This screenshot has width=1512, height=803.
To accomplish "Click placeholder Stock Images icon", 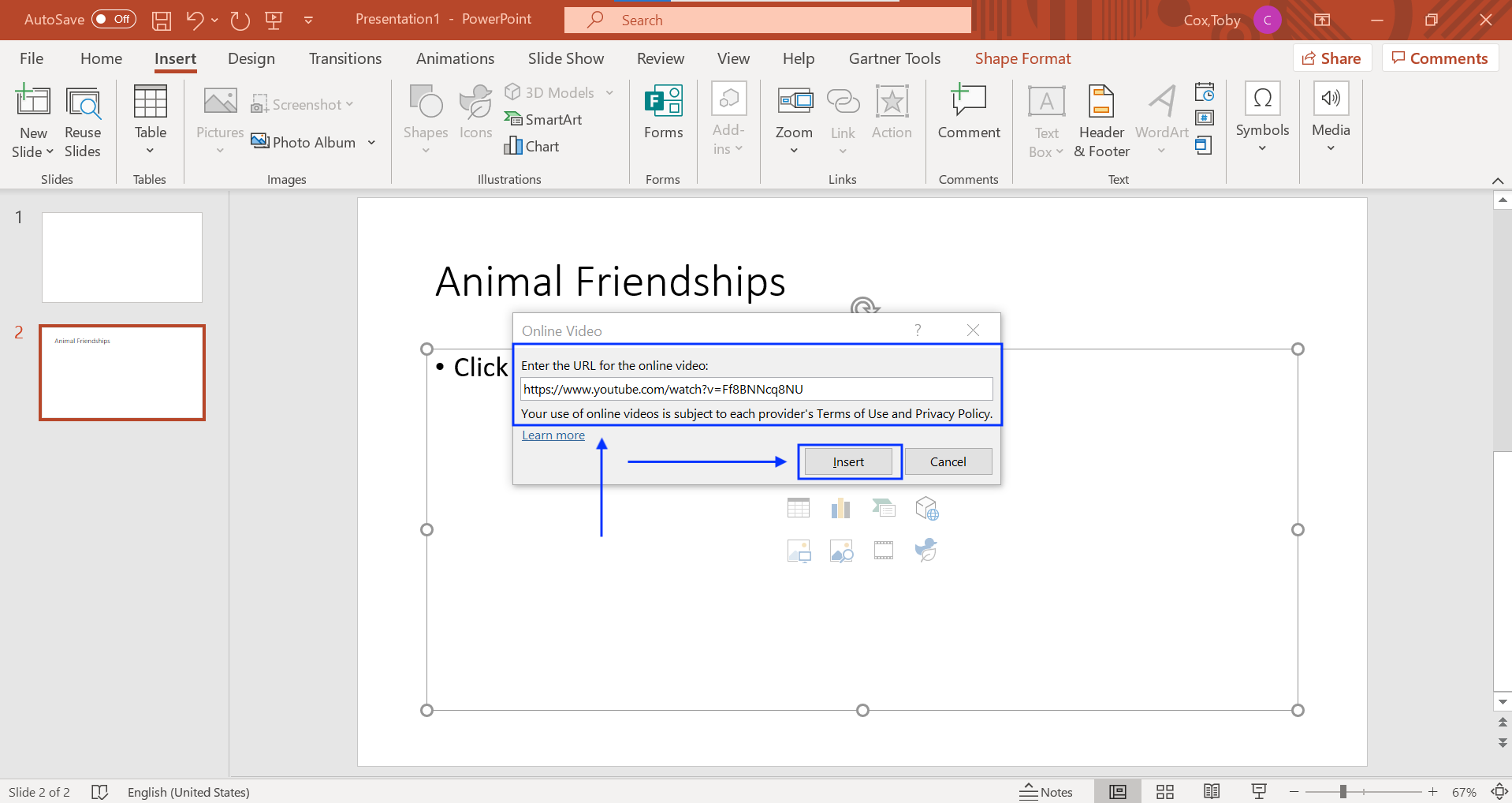I will pyautogui.click(x=841, y=551).
